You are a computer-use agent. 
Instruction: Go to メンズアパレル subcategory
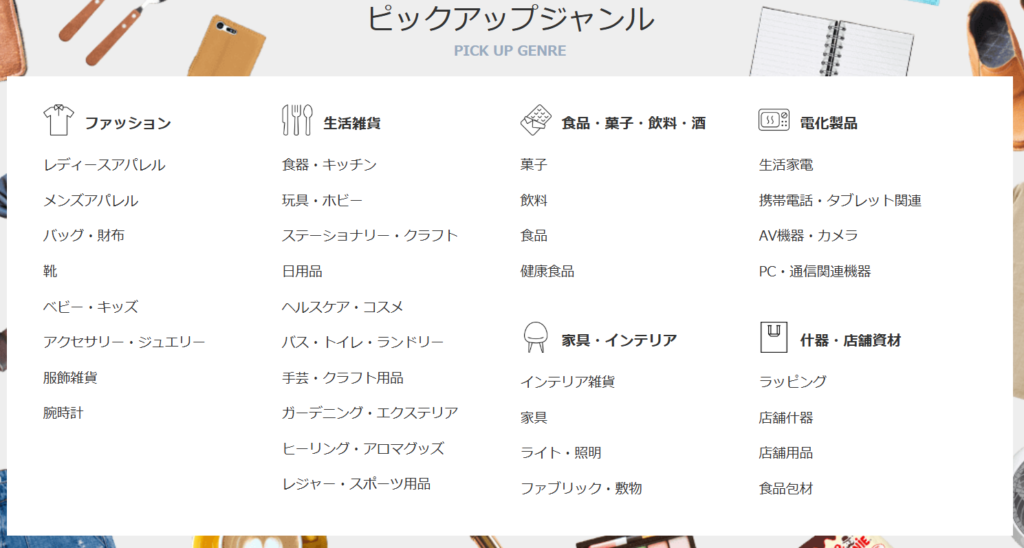coord(91,201)
